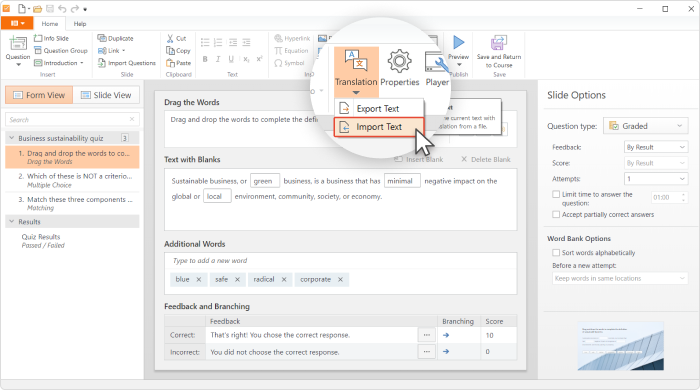Cut the selection
Screen dimensions: 700x390
click(176, 38)
